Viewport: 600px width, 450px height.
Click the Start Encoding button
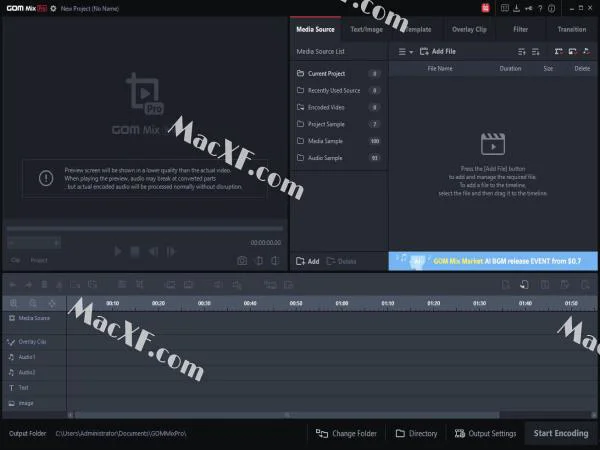561,433
